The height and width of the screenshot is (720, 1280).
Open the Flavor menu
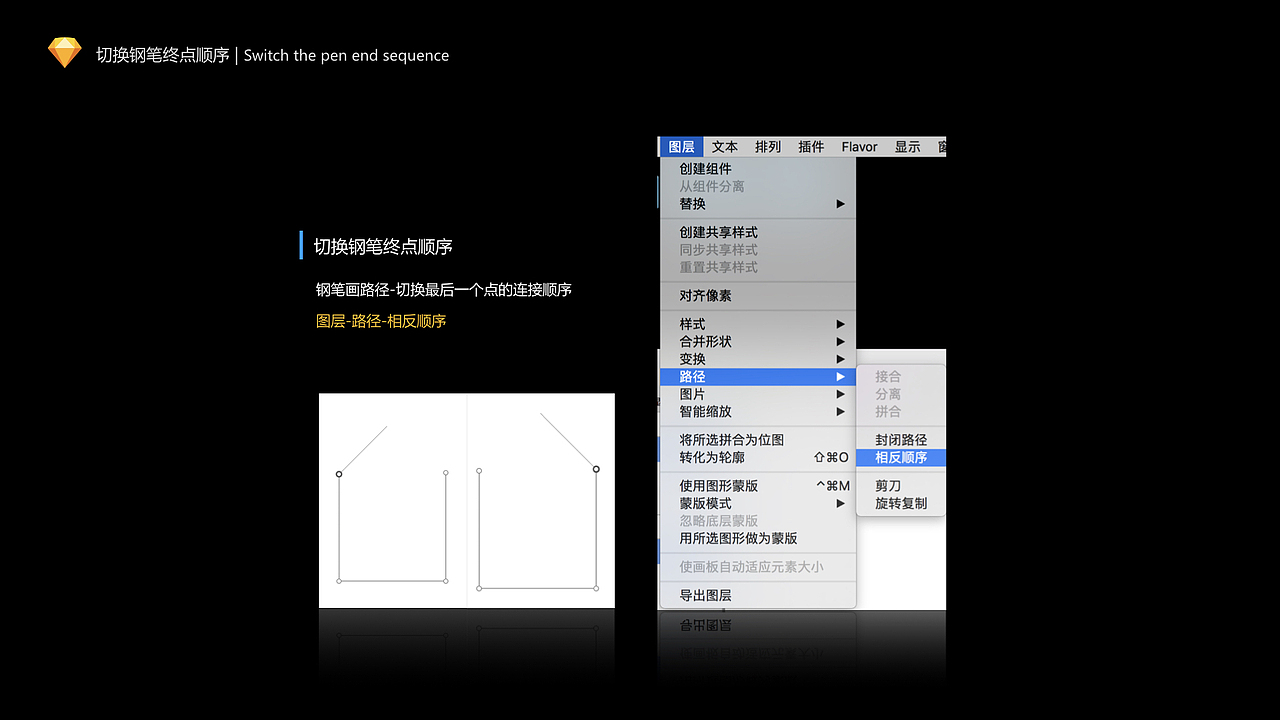coord(858,146)
